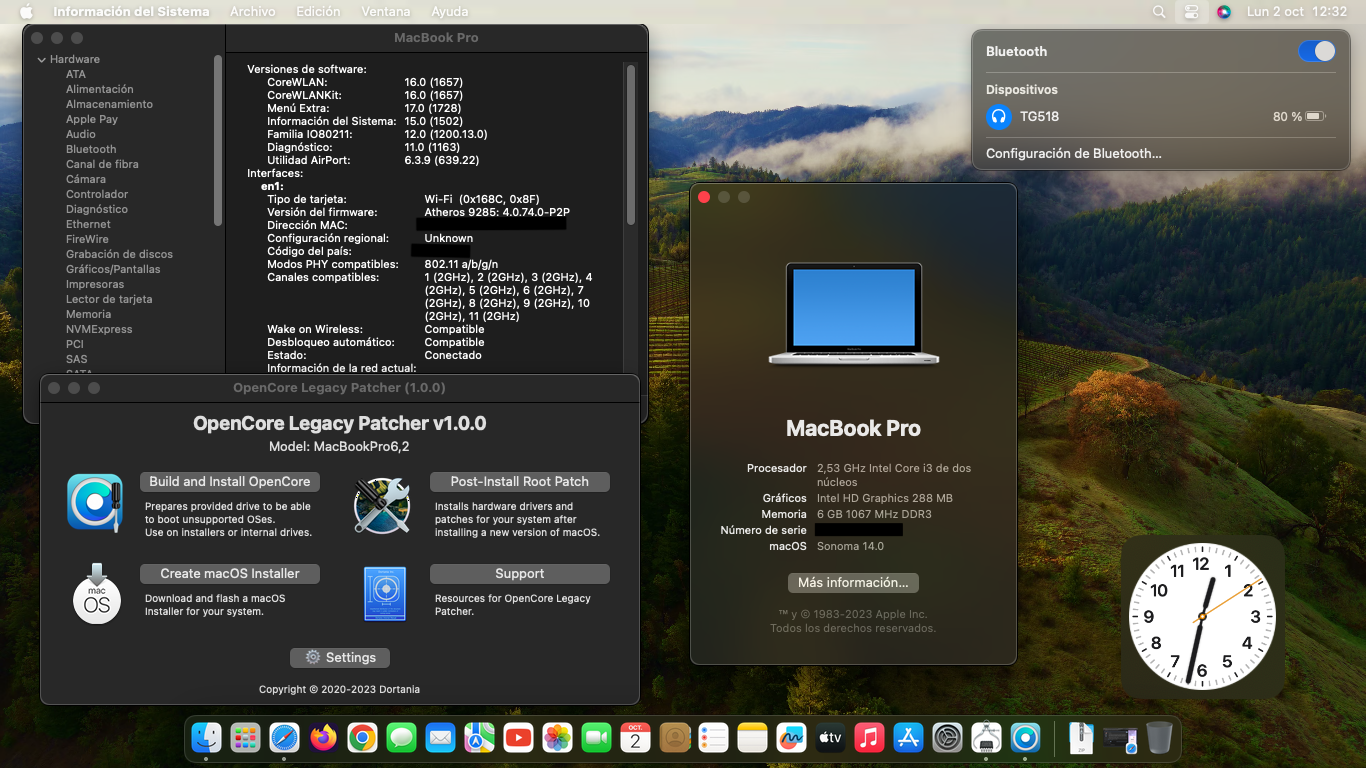
Task: Launch FaceTime from the dock
Action: click(x=596, y=738)
